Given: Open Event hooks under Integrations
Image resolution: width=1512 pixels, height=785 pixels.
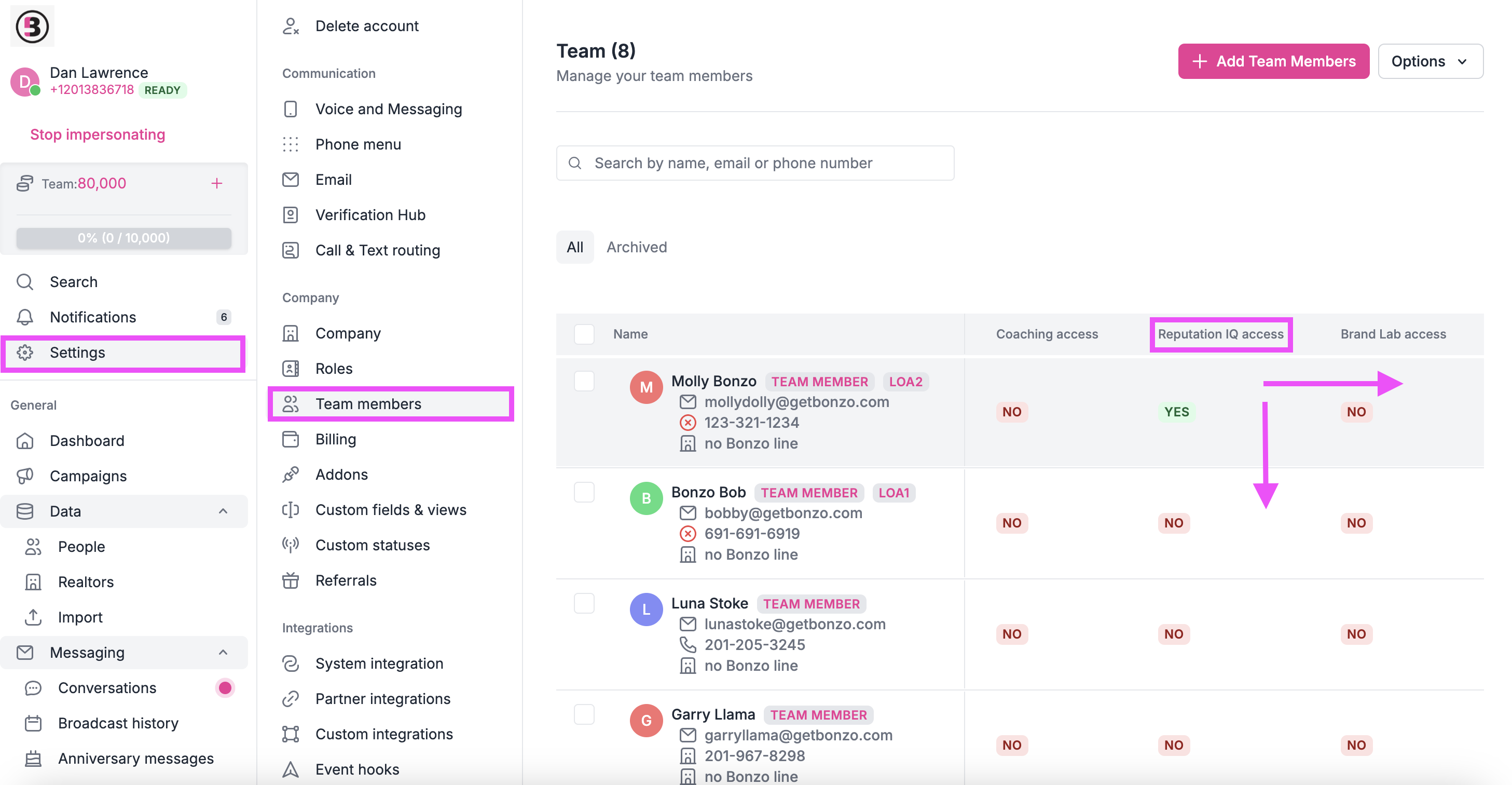Looking at the screenshot, I should (x=356, y=769).
